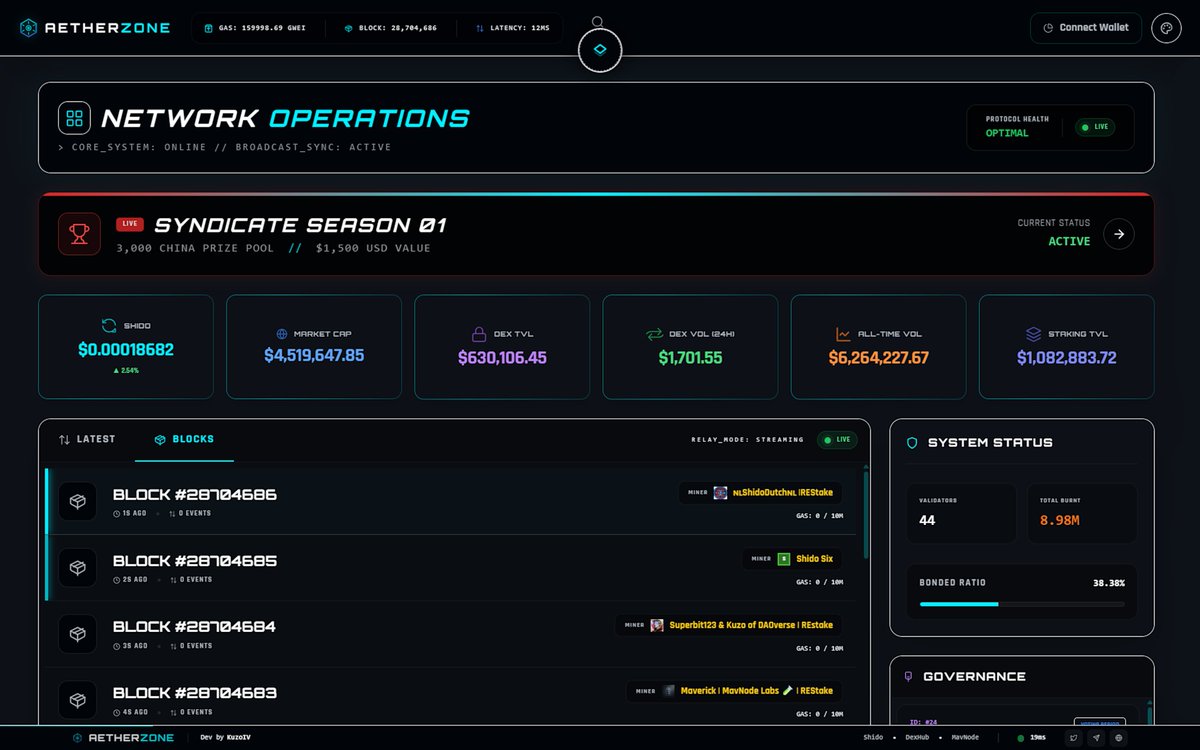Select the search magnifier icon at top center

[598, 20]
